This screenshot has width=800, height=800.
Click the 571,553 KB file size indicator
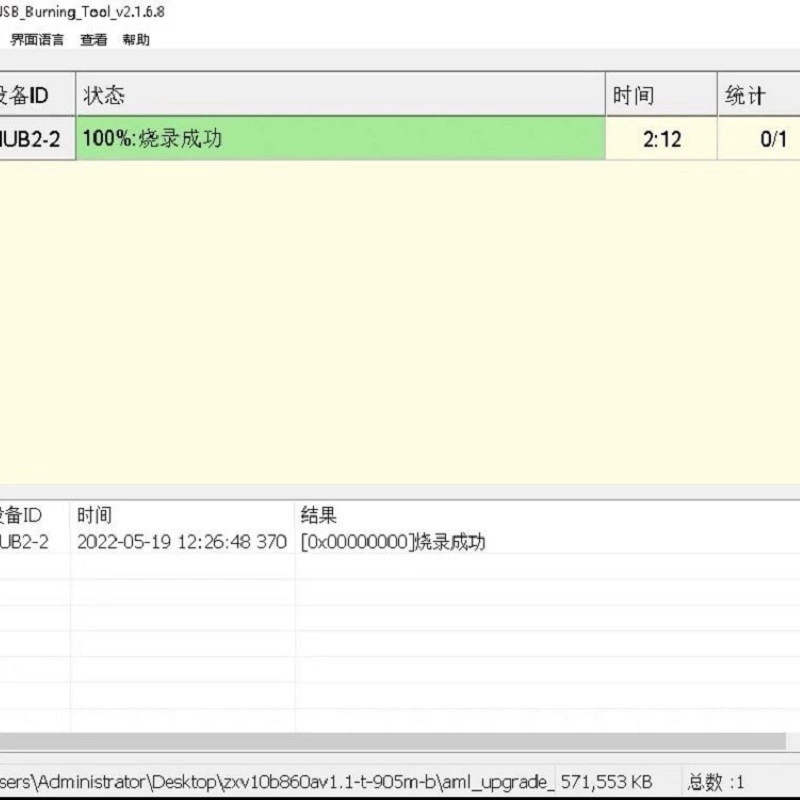606,781
